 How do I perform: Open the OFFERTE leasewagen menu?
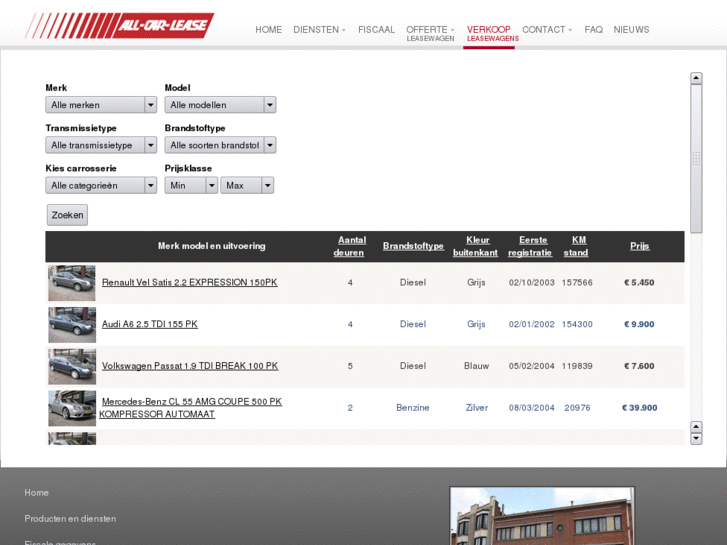[430, 33]
